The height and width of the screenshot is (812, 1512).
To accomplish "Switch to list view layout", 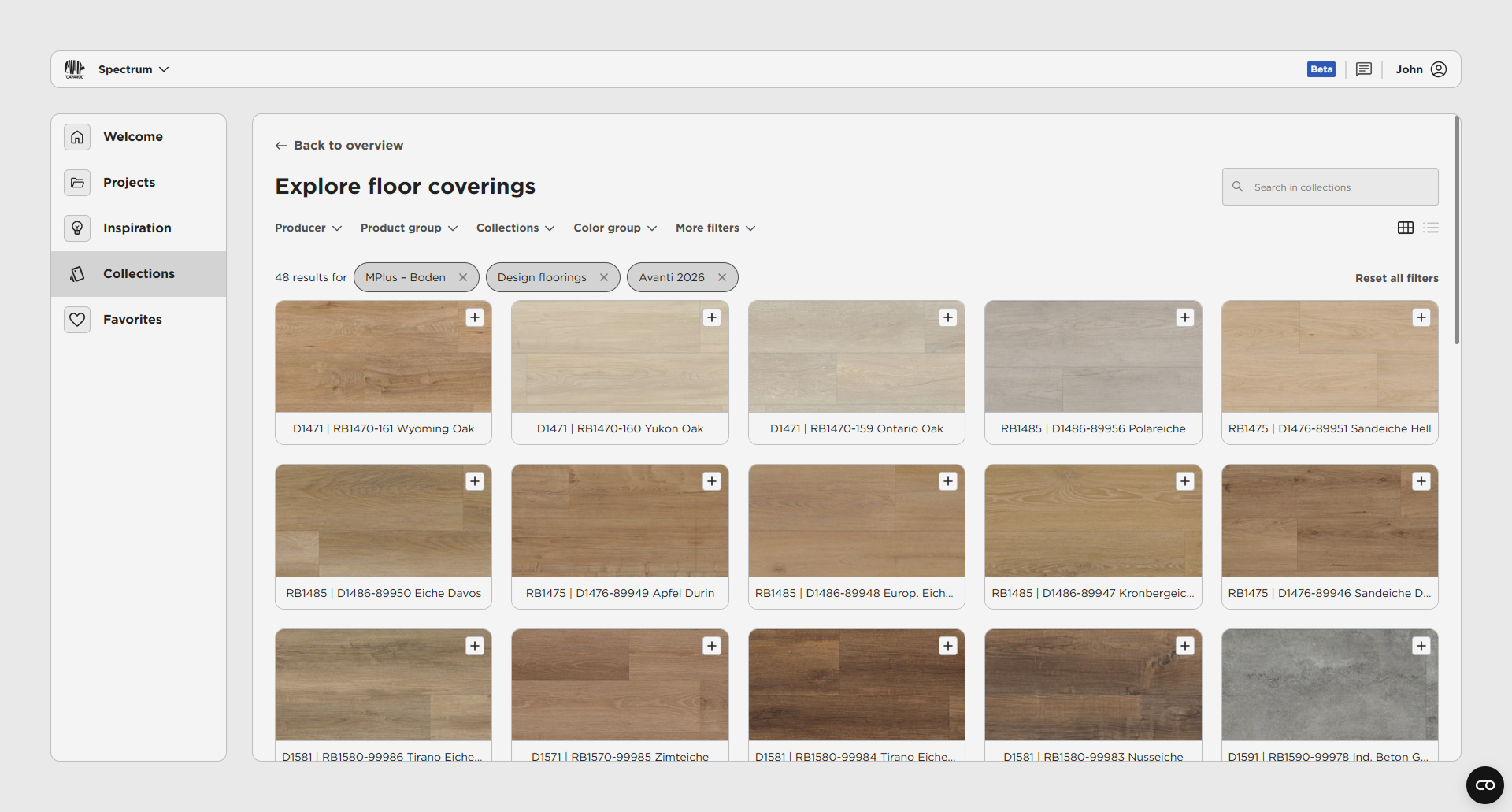I will [x=1431, y=228].
